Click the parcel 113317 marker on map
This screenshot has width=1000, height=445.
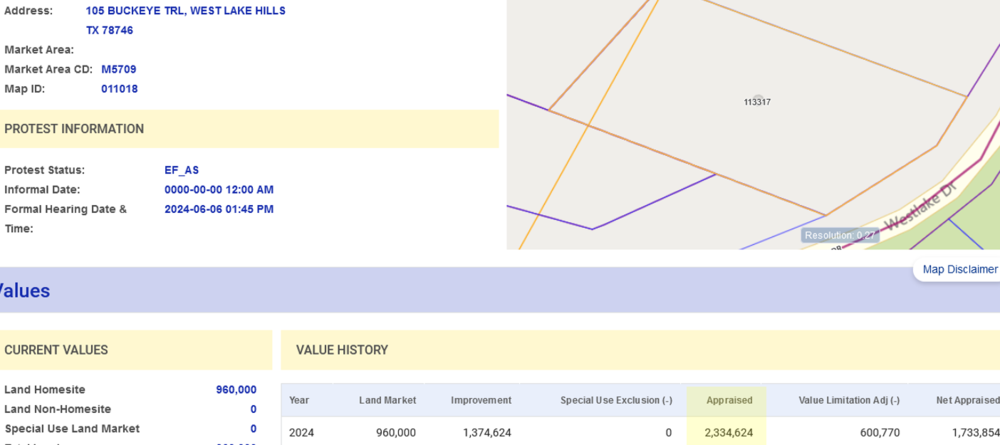click(x=757, y=101)
